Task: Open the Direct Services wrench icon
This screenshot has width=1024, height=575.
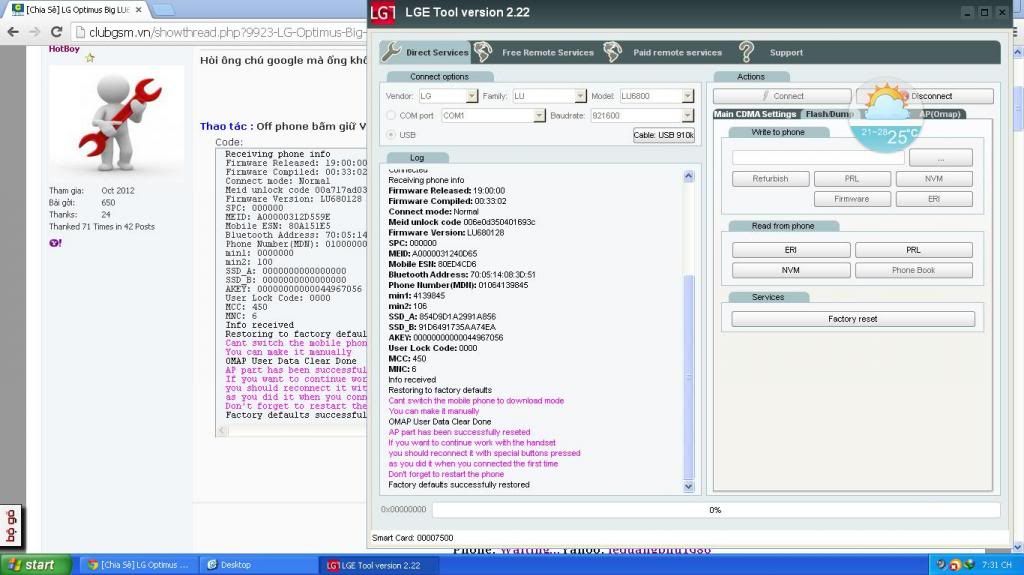Action: tap(391, 51)
